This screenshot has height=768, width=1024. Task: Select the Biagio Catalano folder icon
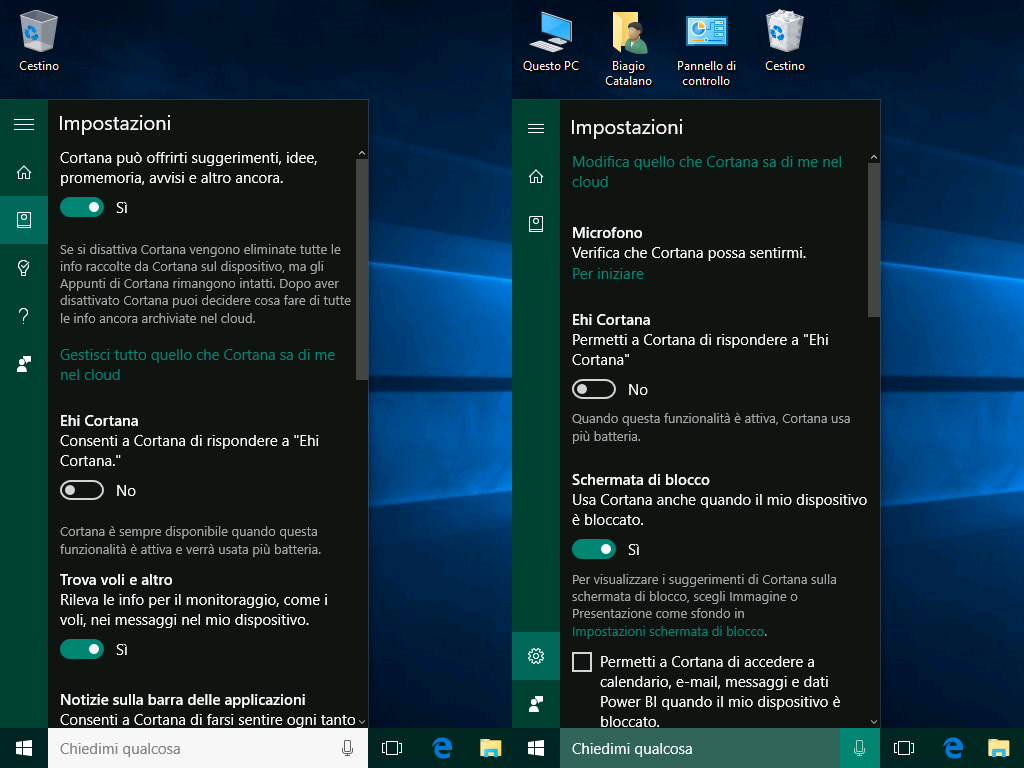click(628, 49)
